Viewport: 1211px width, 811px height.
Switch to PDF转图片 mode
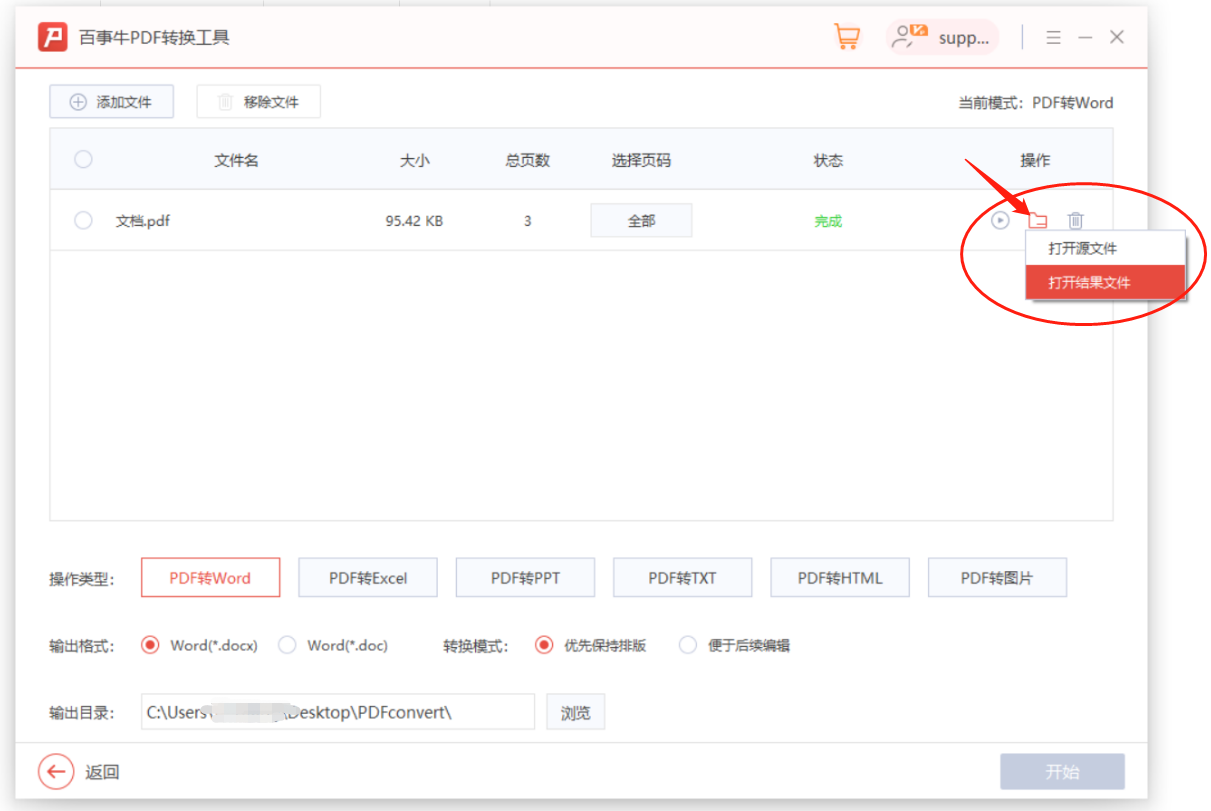[997, 577]
